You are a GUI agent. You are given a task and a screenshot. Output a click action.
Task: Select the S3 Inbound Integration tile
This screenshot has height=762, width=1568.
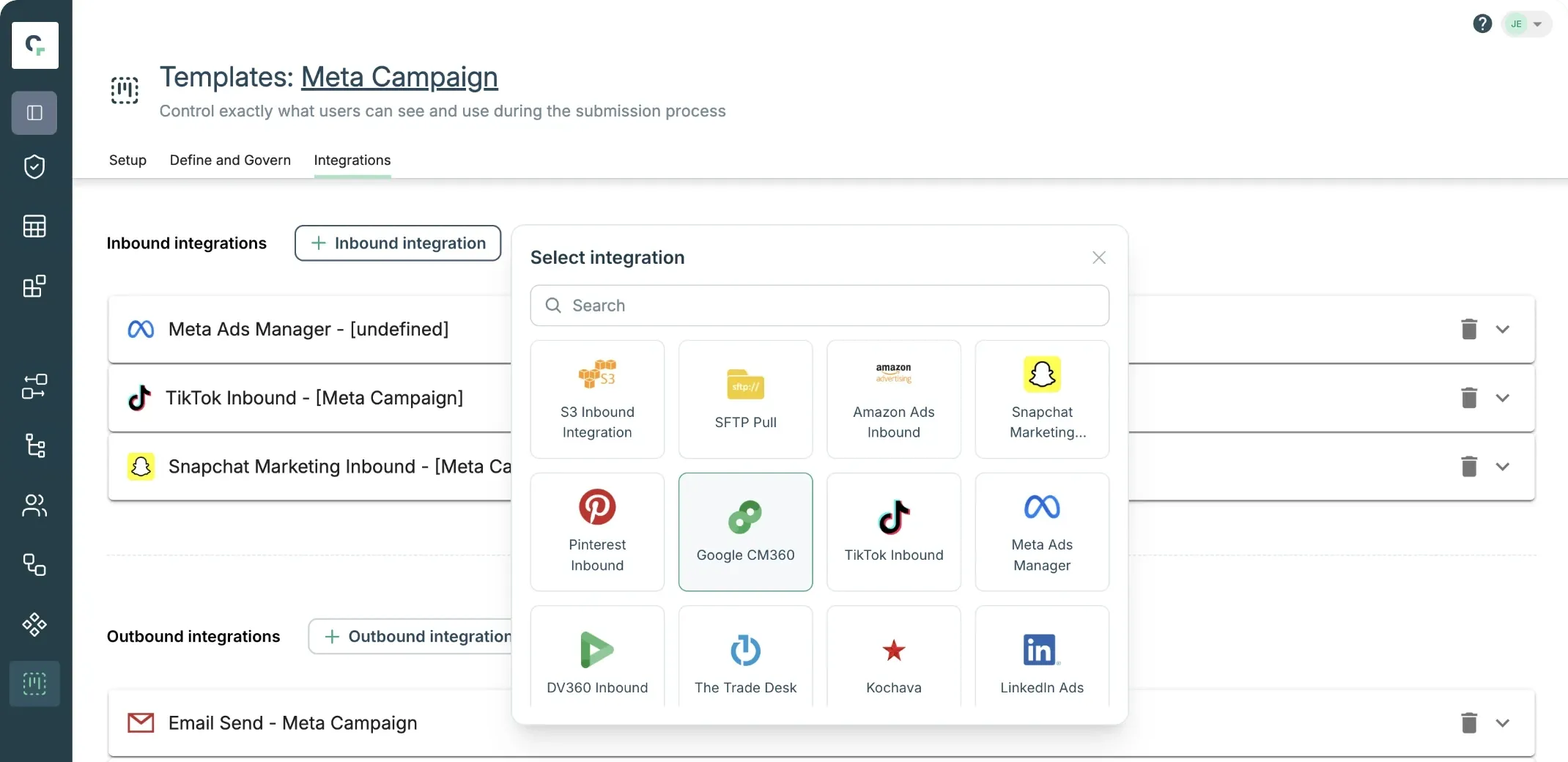coord(597,399)
